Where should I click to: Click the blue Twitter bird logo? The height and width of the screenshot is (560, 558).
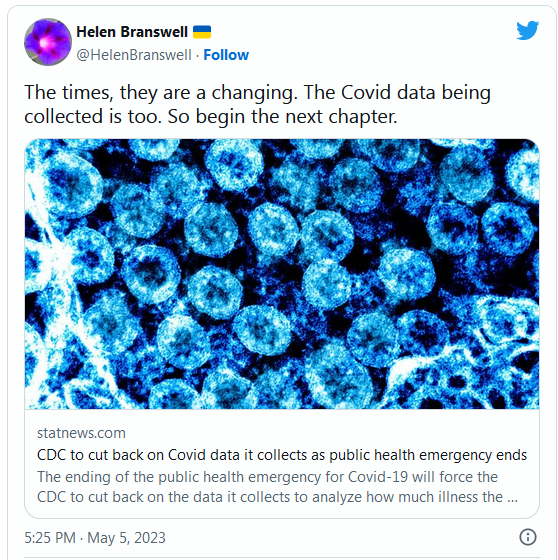(527, 30)
